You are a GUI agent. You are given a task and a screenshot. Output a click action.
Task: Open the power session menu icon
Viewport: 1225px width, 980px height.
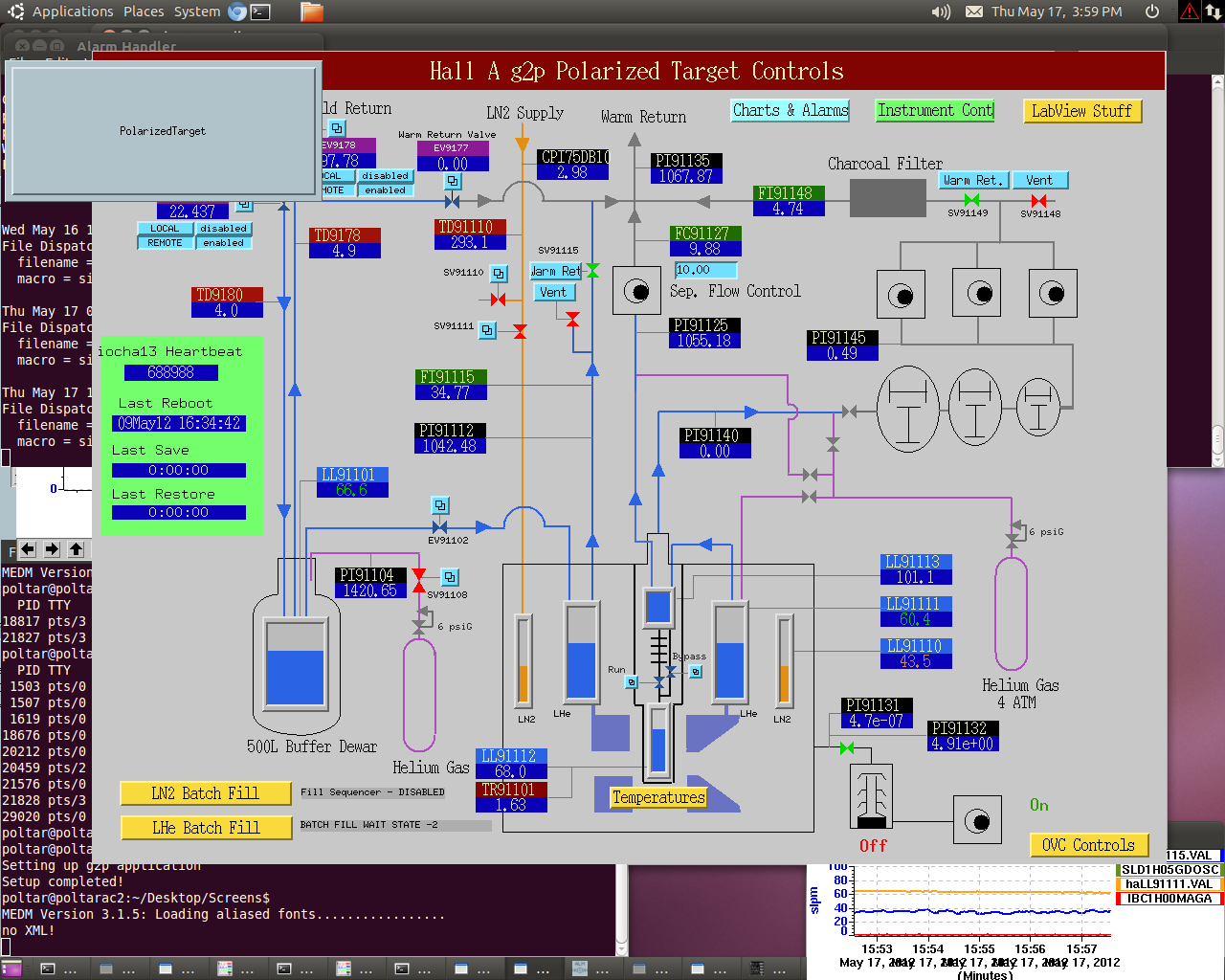(x=1152, y=11)
